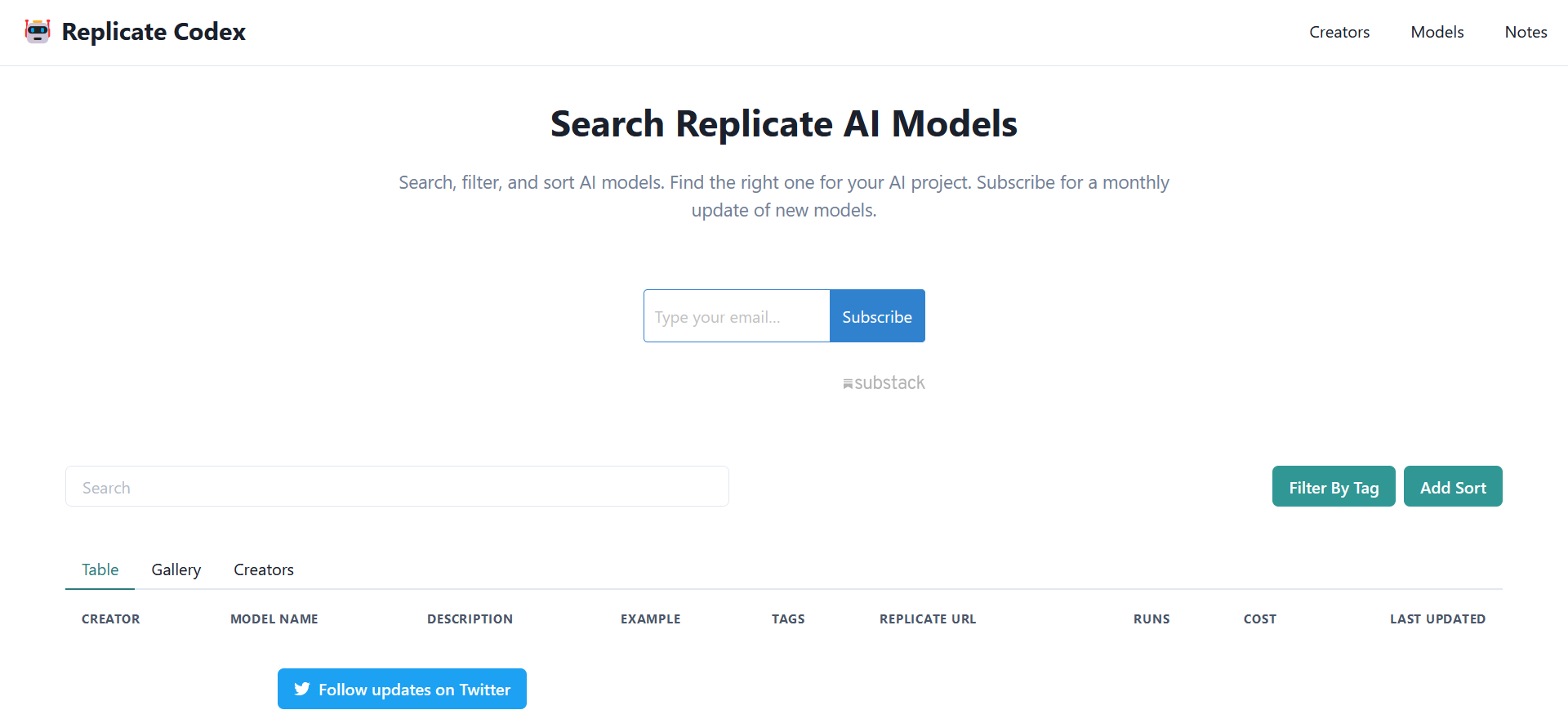Click the email address input box
This screenshot has height=728, width=1568.
(735, 316)
